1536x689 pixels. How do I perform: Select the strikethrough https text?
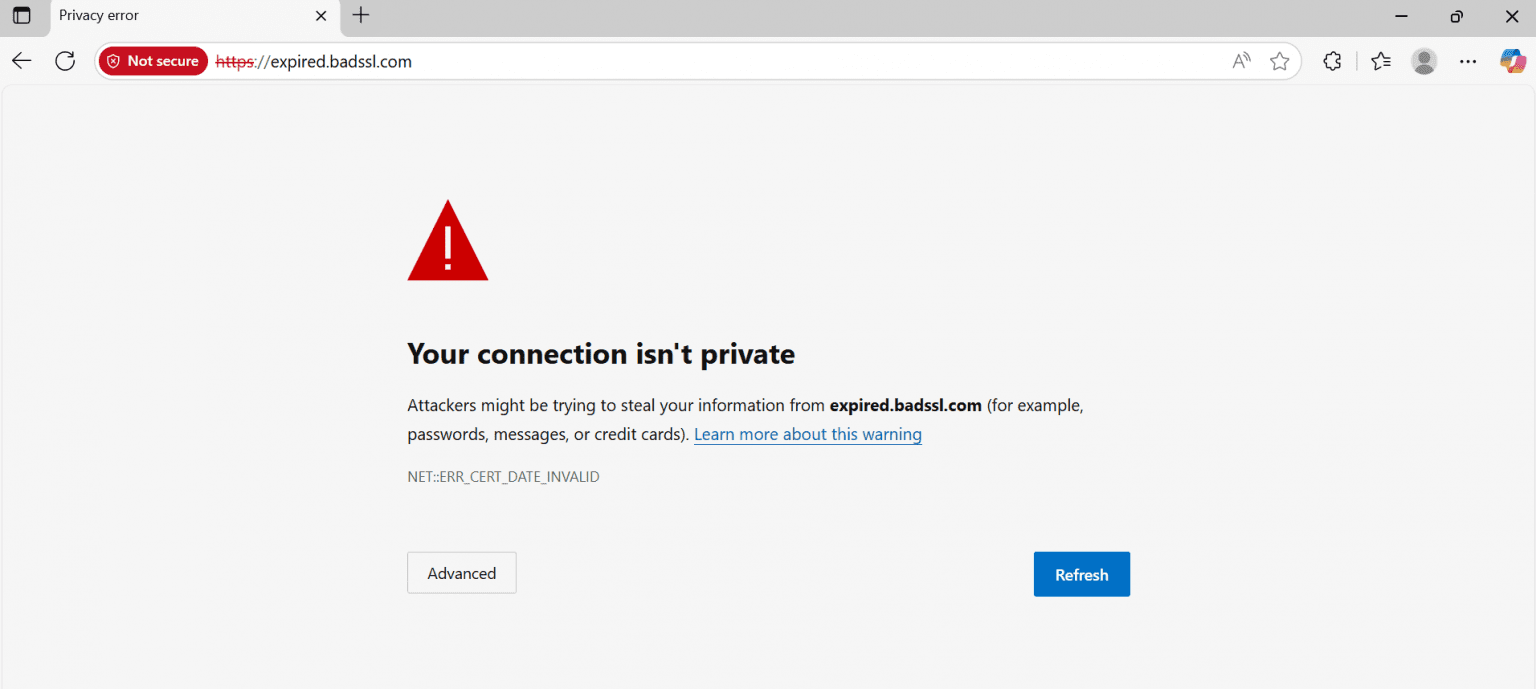237,61
